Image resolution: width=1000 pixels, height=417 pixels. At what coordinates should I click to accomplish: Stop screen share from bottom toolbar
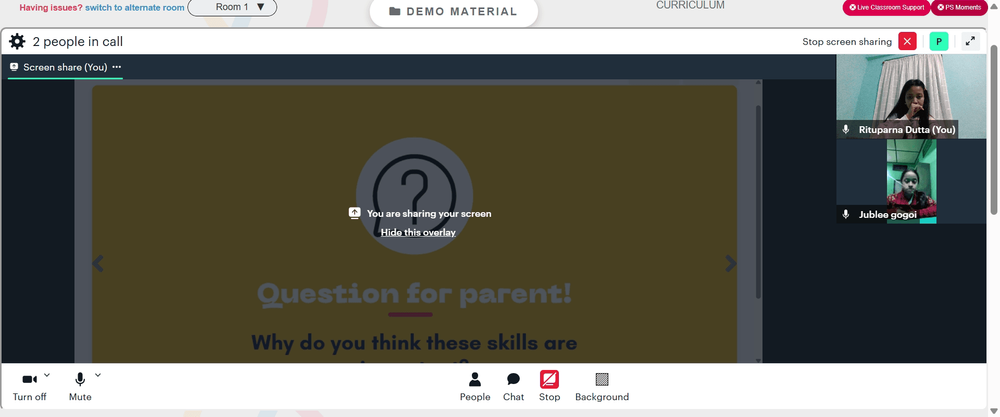549,387
